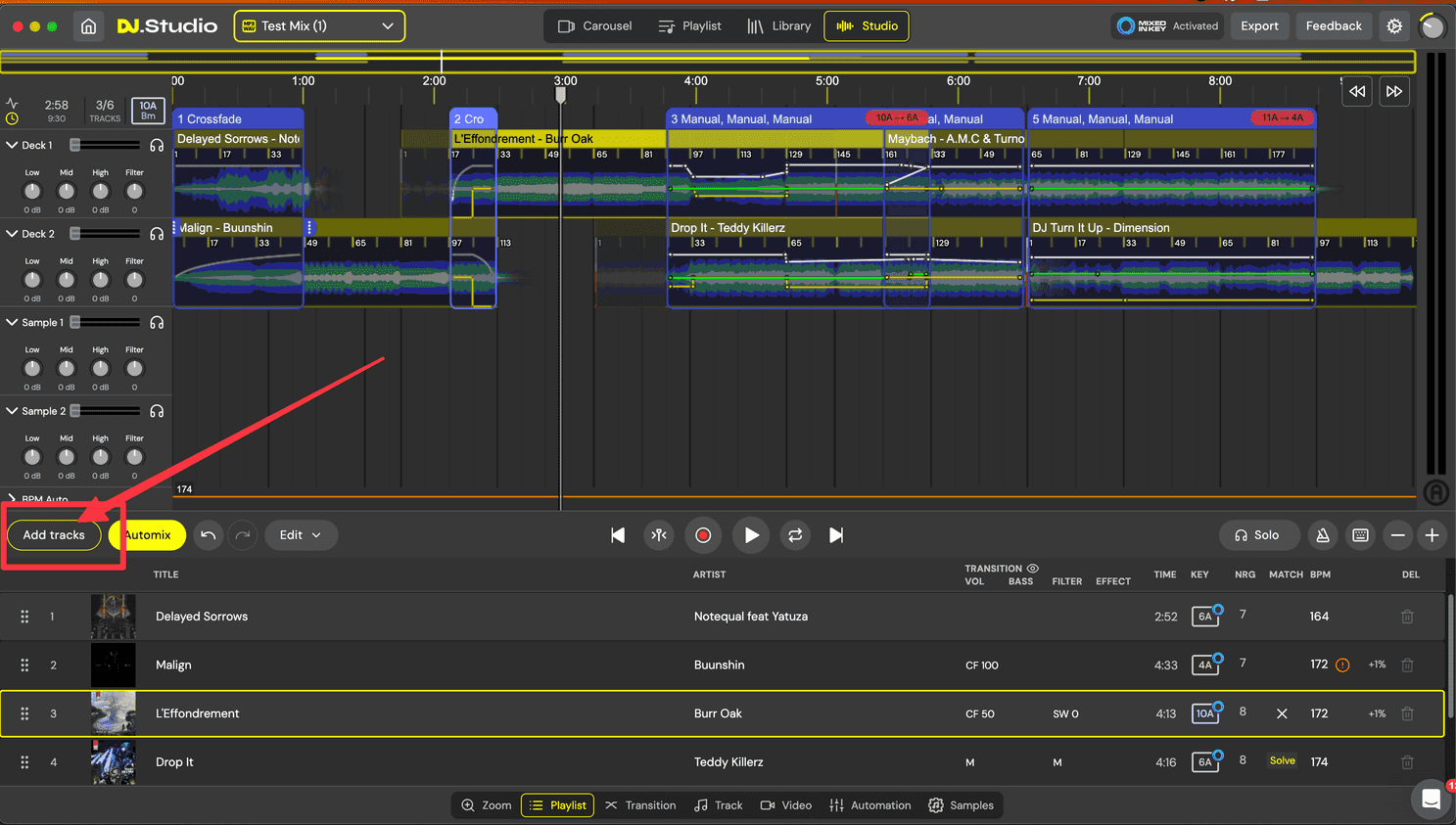The height and width of the screenshot is (825, 1456).
Task: Toggle Deck 1 headphone cue
Action: point(157,145)
